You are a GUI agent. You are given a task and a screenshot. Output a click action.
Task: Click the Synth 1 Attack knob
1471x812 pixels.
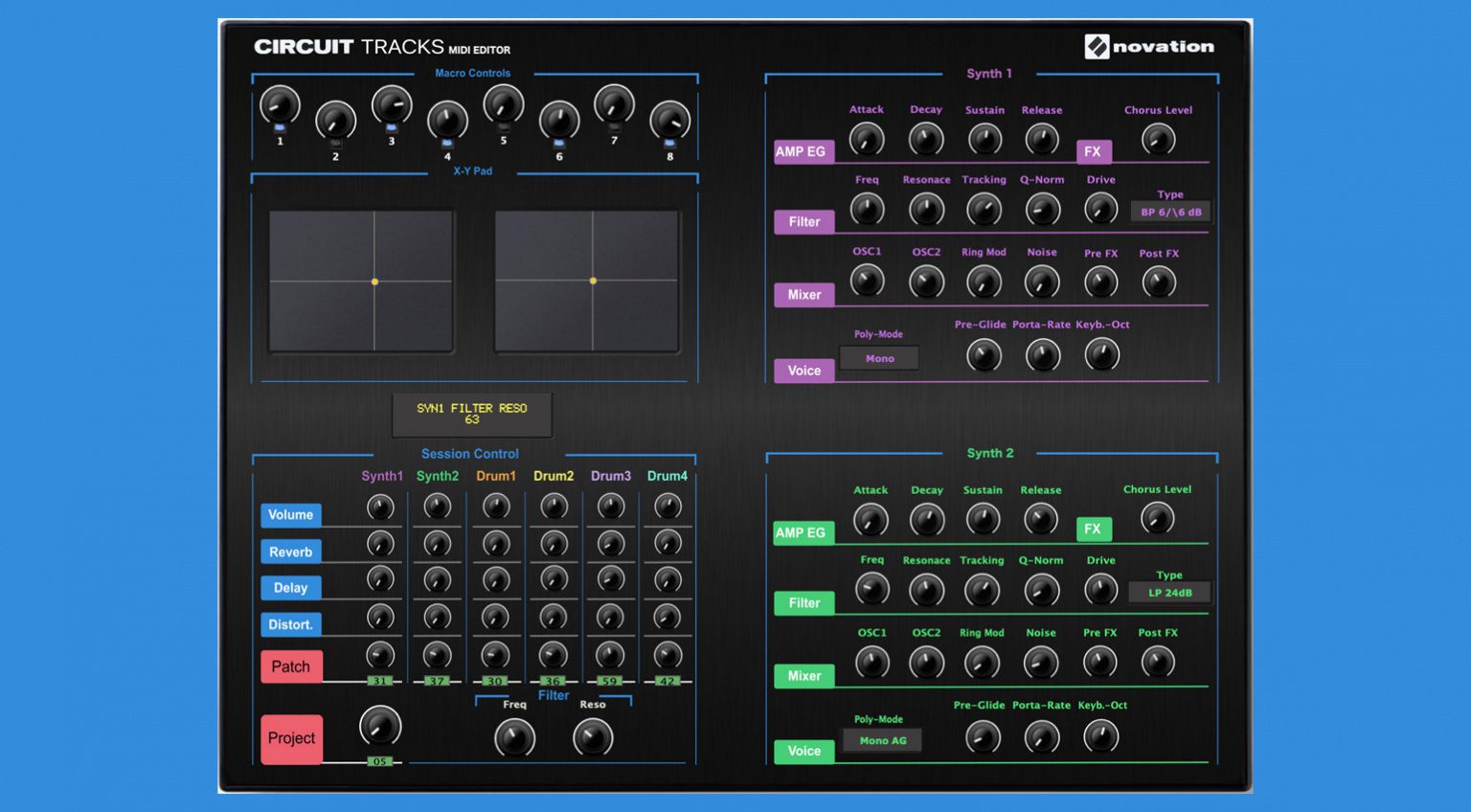pyautogui.click(x=867, y=139)
